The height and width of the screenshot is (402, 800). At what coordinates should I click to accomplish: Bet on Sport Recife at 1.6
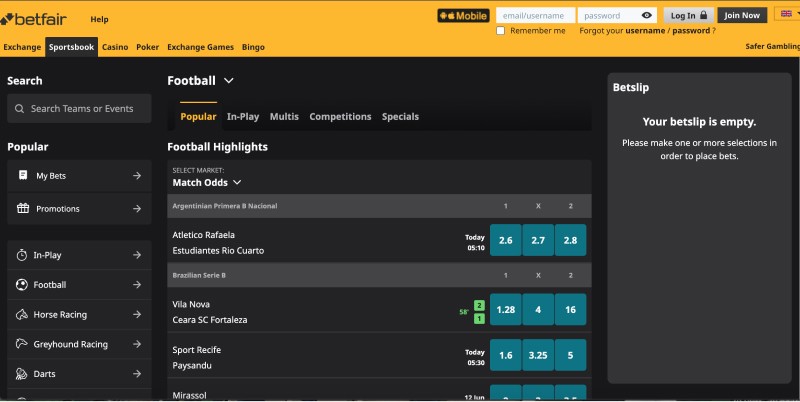coord(506,355)
